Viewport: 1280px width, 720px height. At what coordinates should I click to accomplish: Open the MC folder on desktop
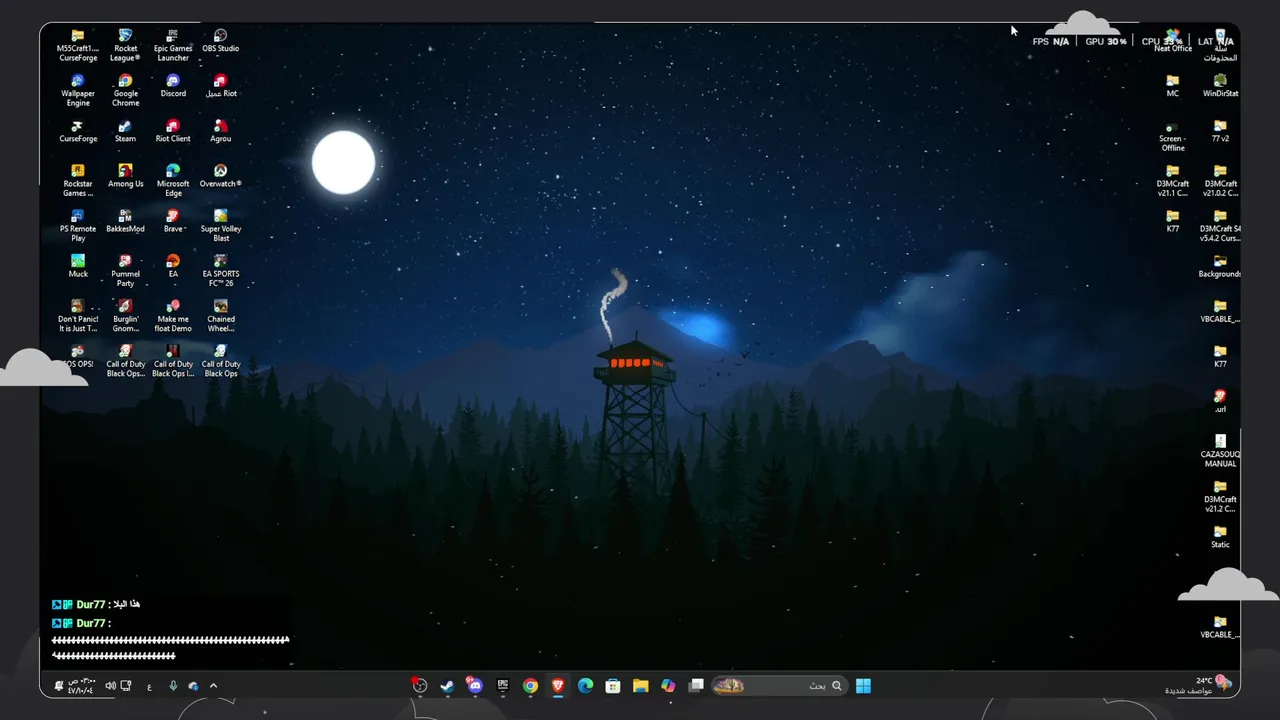click(x=1173, y=86)
